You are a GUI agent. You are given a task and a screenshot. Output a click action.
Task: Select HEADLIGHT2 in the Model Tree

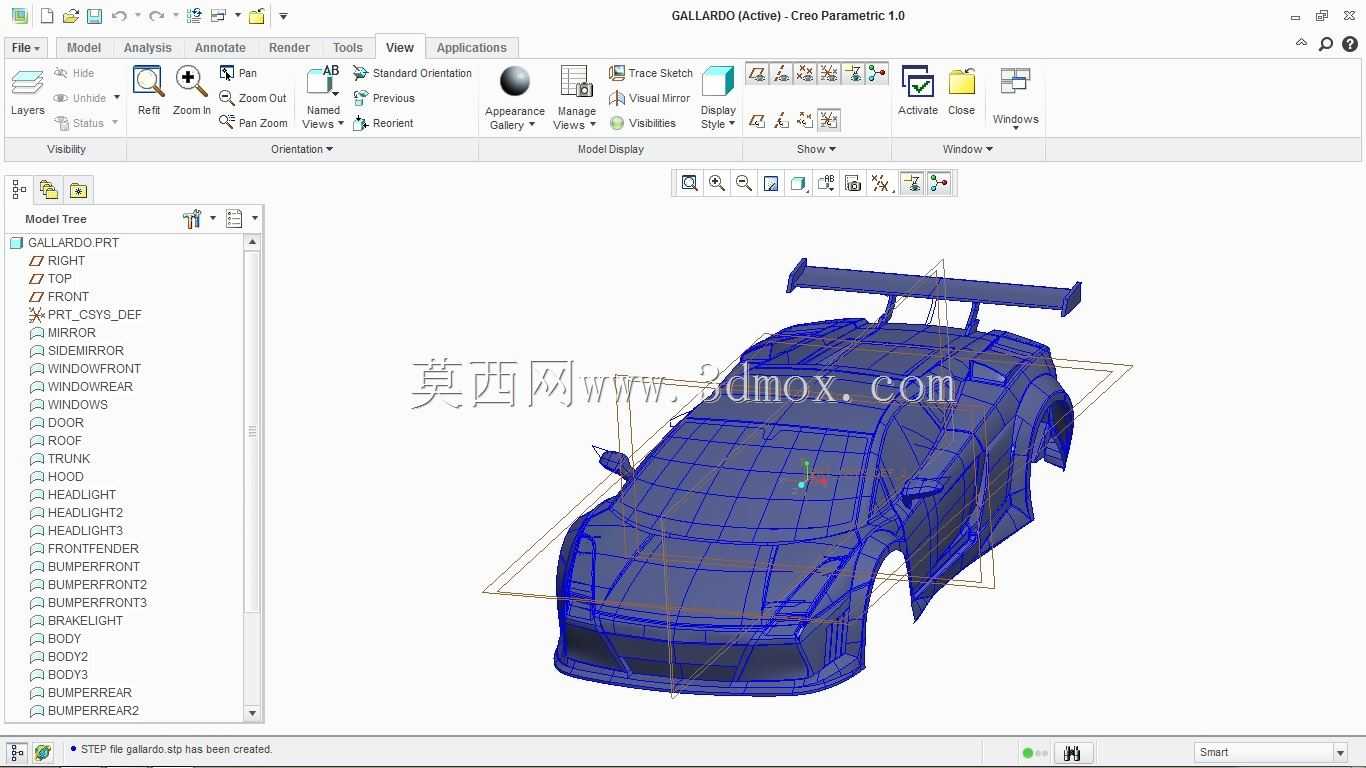point(85,513)
